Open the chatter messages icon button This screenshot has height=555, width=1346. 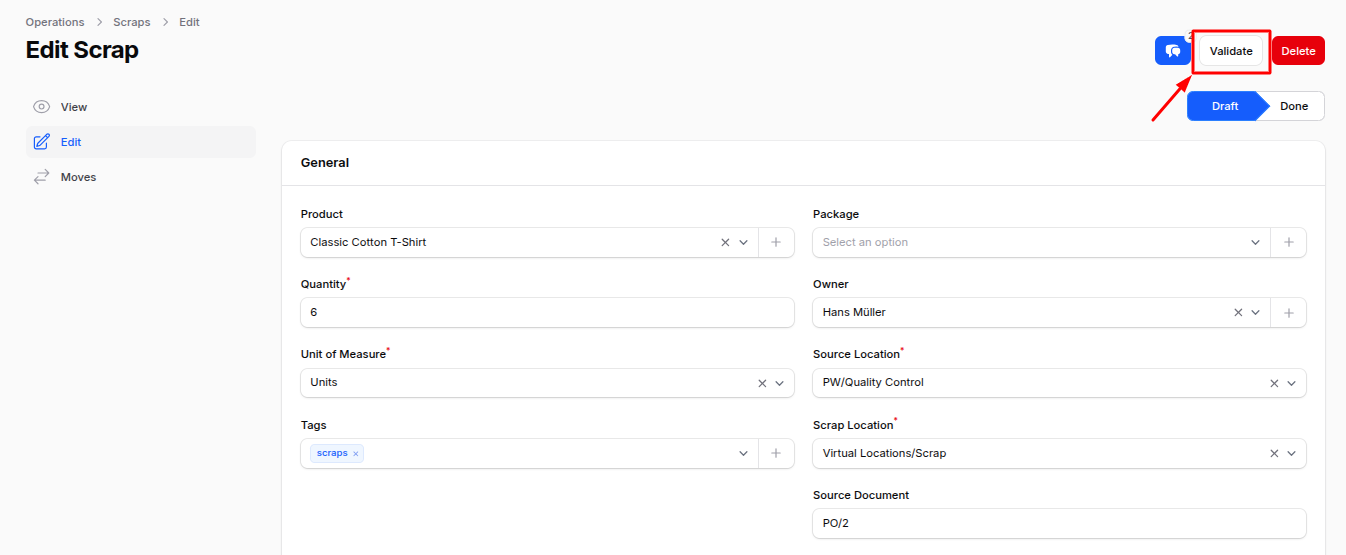point(1172,51)
